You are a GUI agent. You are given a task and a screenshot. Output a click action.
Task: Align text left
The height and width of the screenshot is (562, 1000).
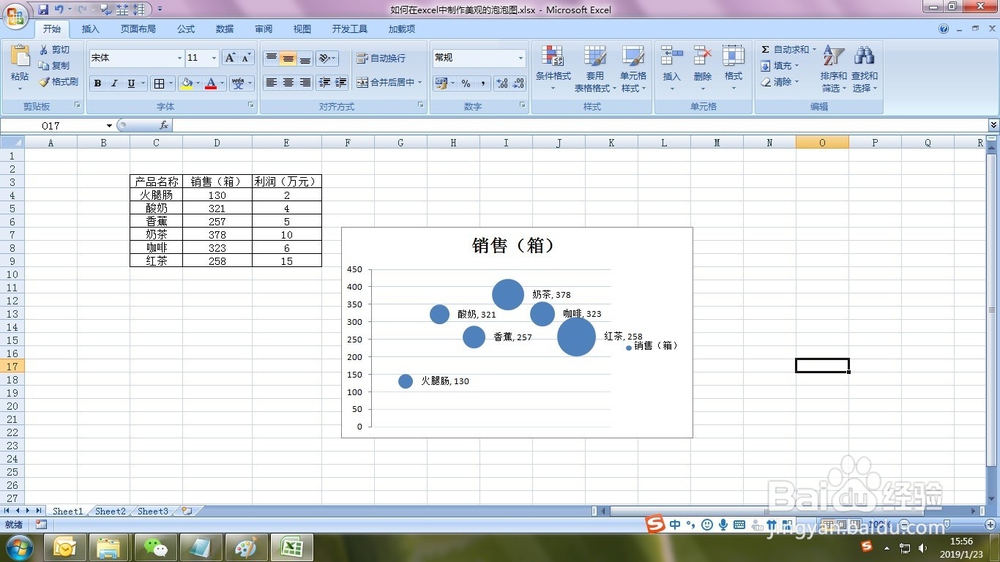[271, 82]
